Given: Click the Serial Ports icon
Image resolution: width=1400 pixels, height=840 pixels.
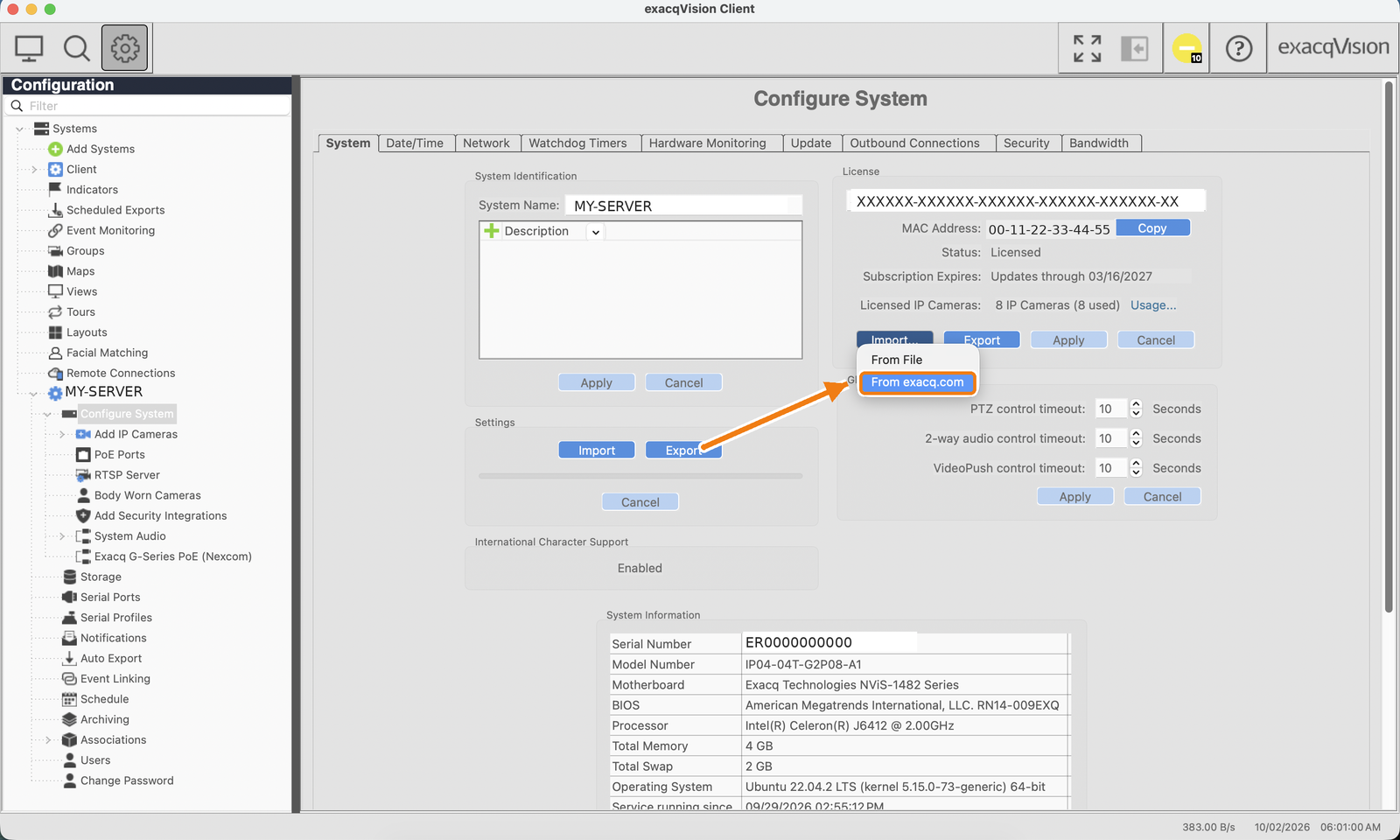Looking at the screenshot, I should [x=69, y=597].
